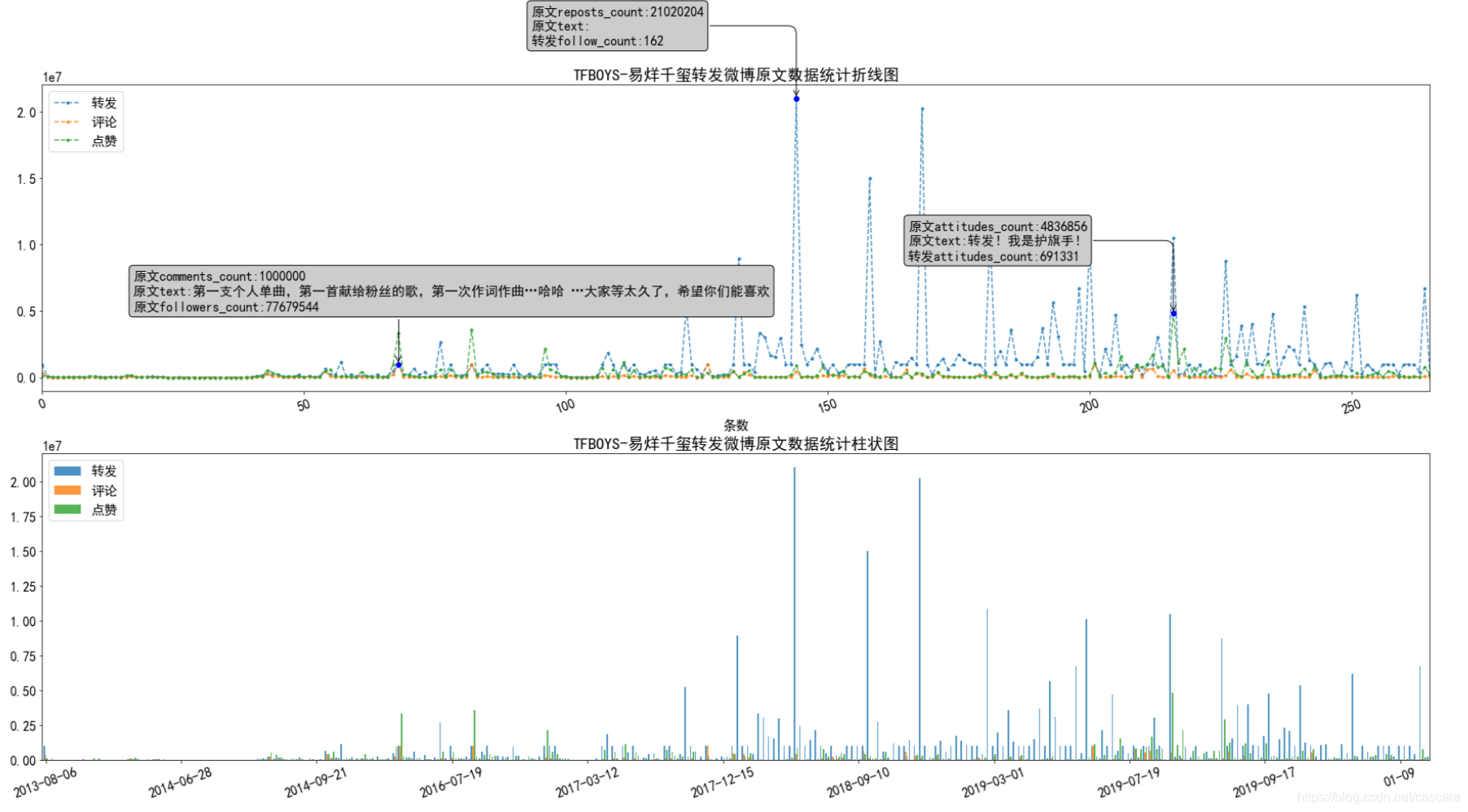Click orange 评论 swatch in bar chart legend
The image size is (1468, 812).
[68, 491]
